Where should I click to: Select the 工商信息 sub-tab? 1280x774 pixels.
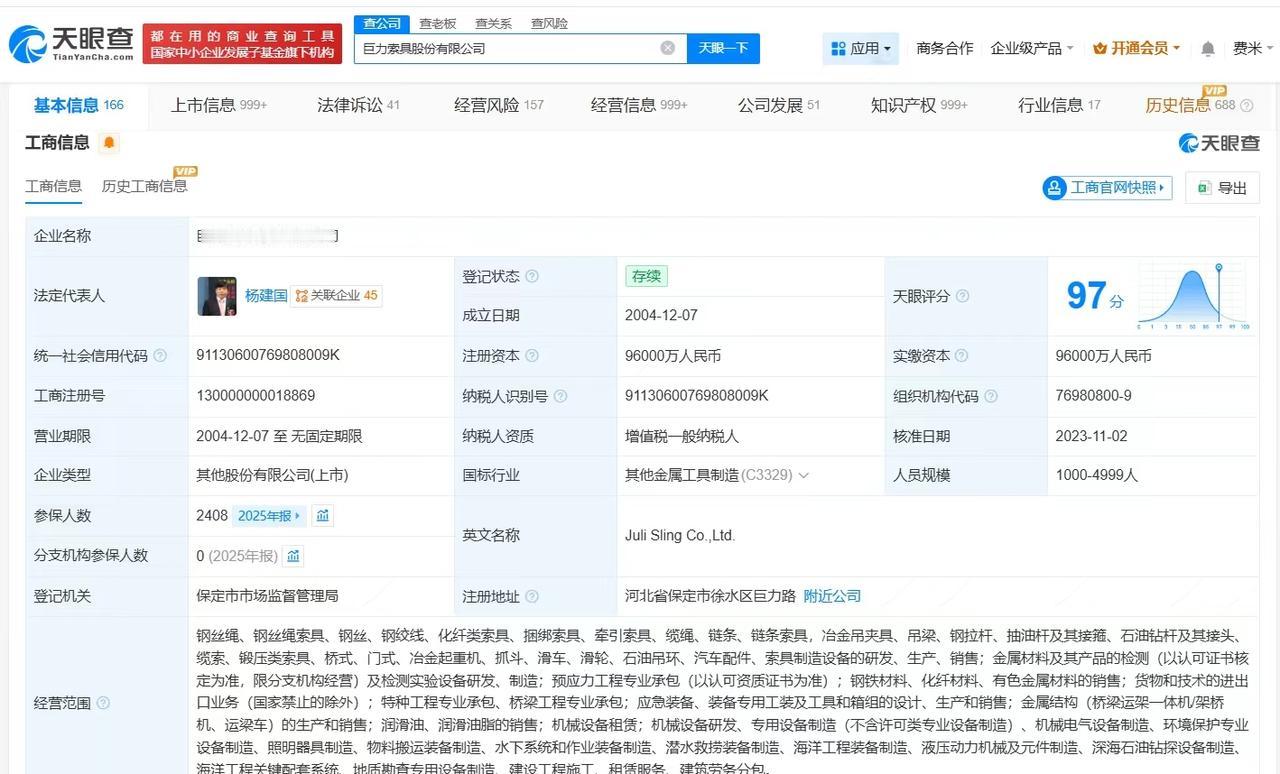(x=54, y=186)
